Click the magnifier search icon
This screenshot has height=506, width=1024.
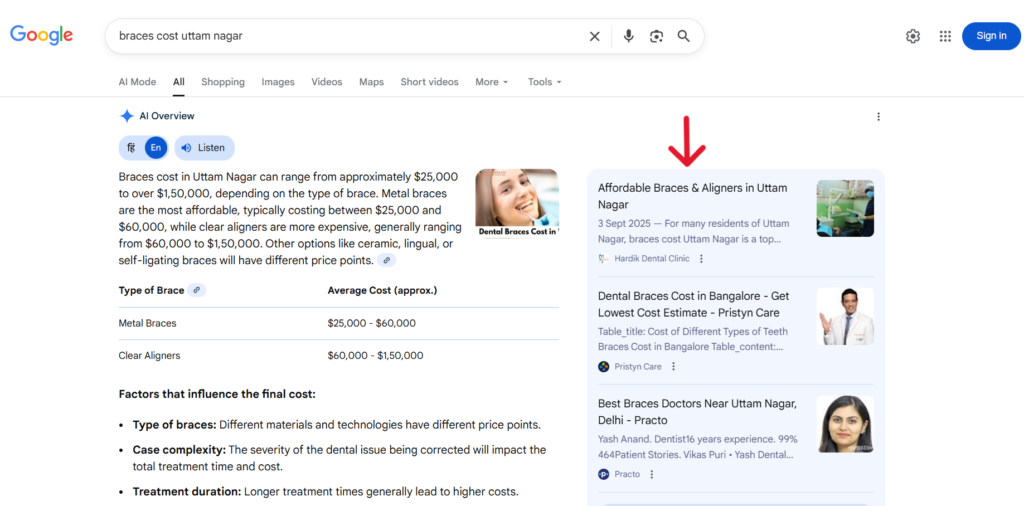tap(683, 36)
